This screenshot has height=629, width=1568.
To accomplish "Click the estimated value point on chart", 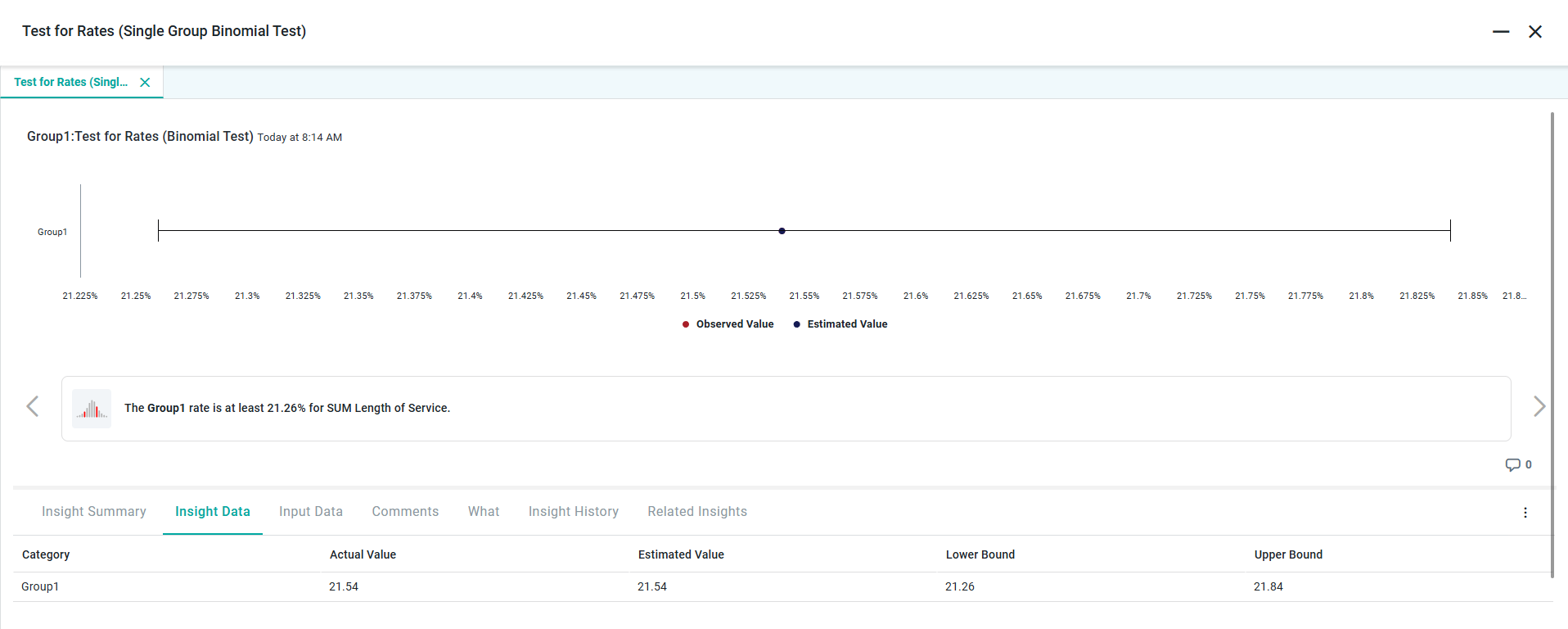I will point(782,231).
